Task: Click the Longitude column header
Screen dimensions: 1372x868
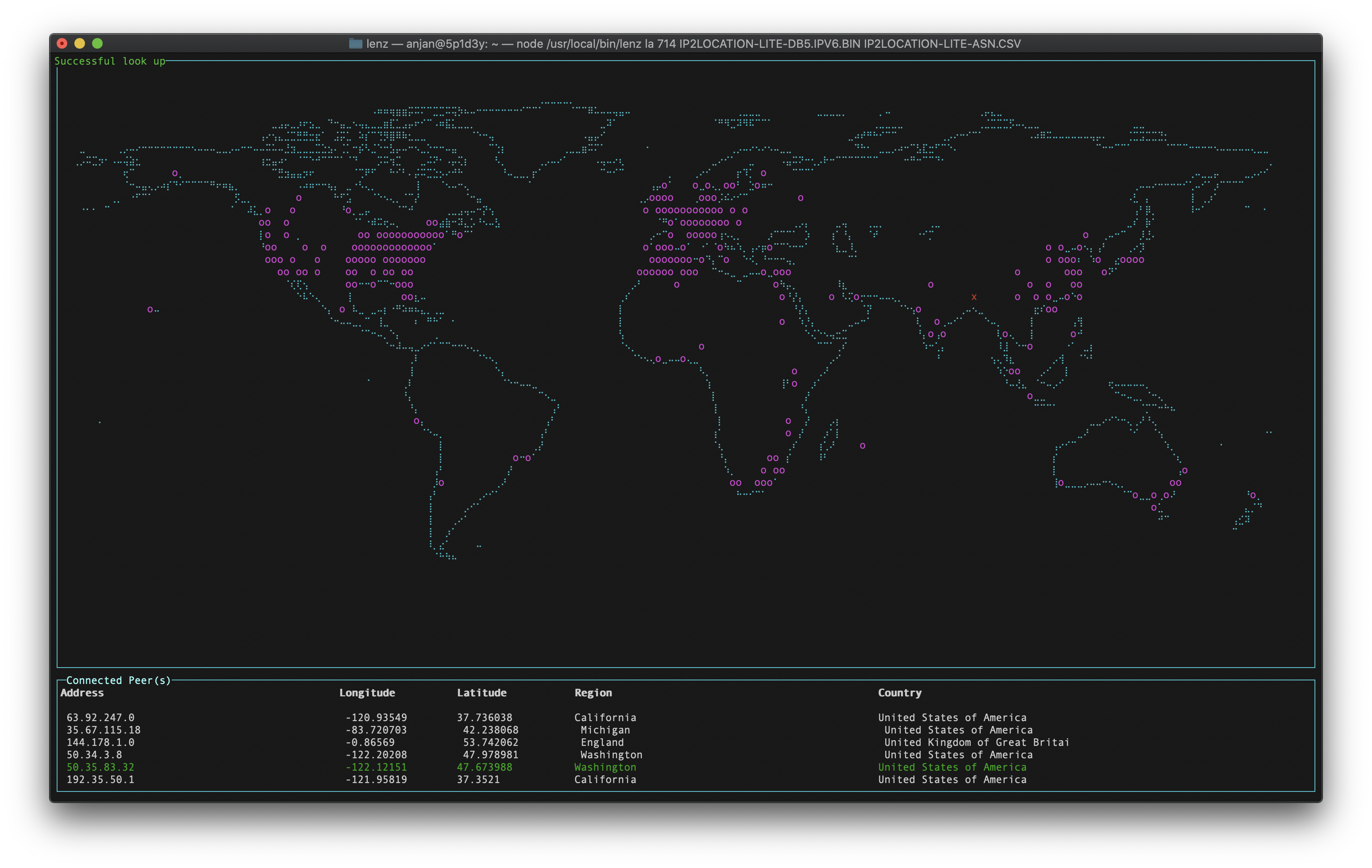Action: point(367,693)
